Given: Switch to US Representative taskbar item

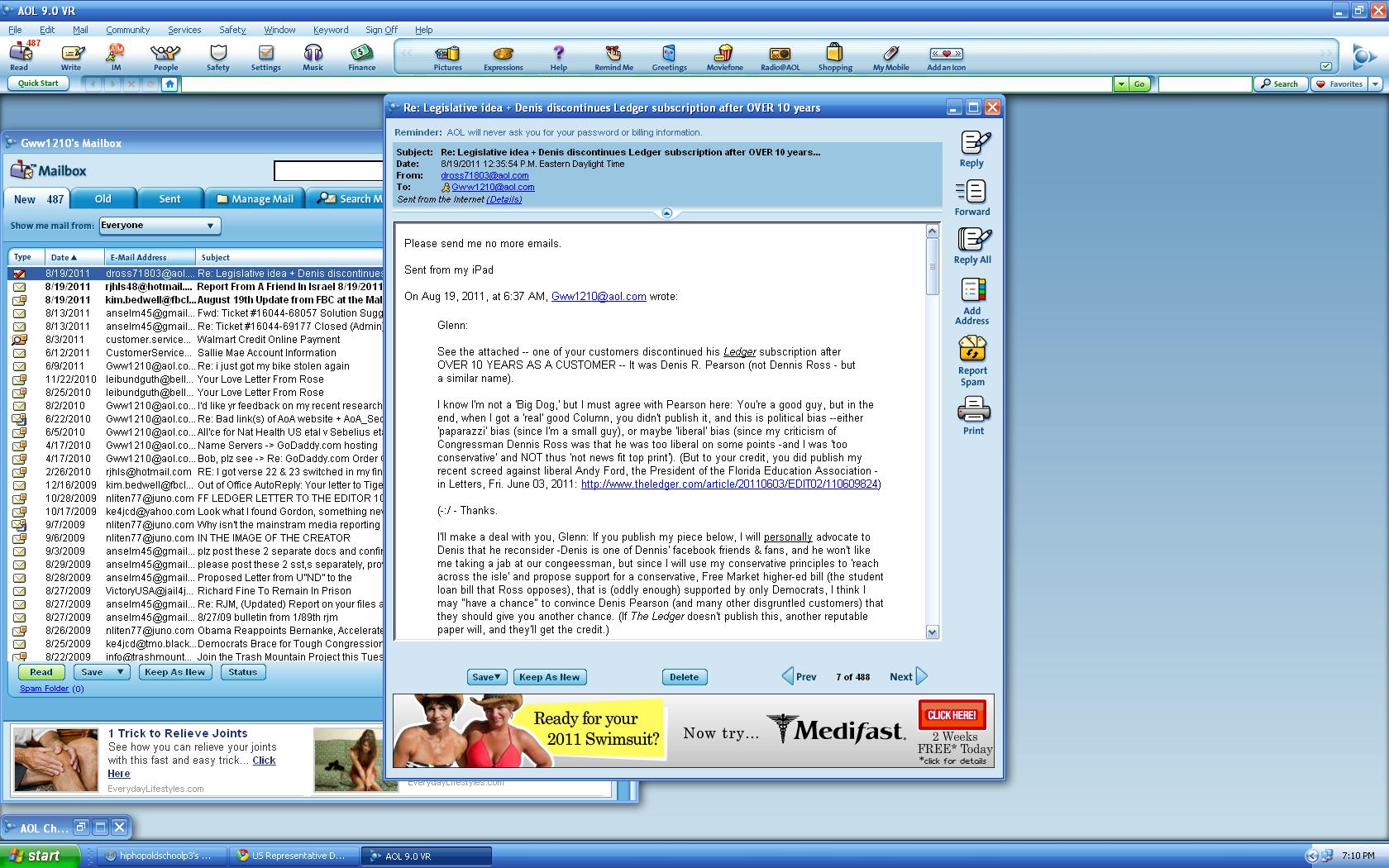Looking at the screenshot, I should [x=294, y=856].
